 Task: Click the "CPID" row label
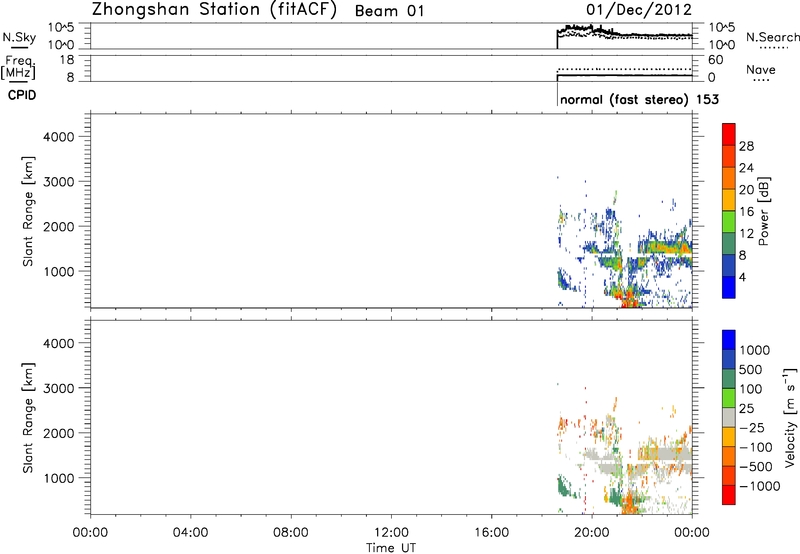[22, 95]
